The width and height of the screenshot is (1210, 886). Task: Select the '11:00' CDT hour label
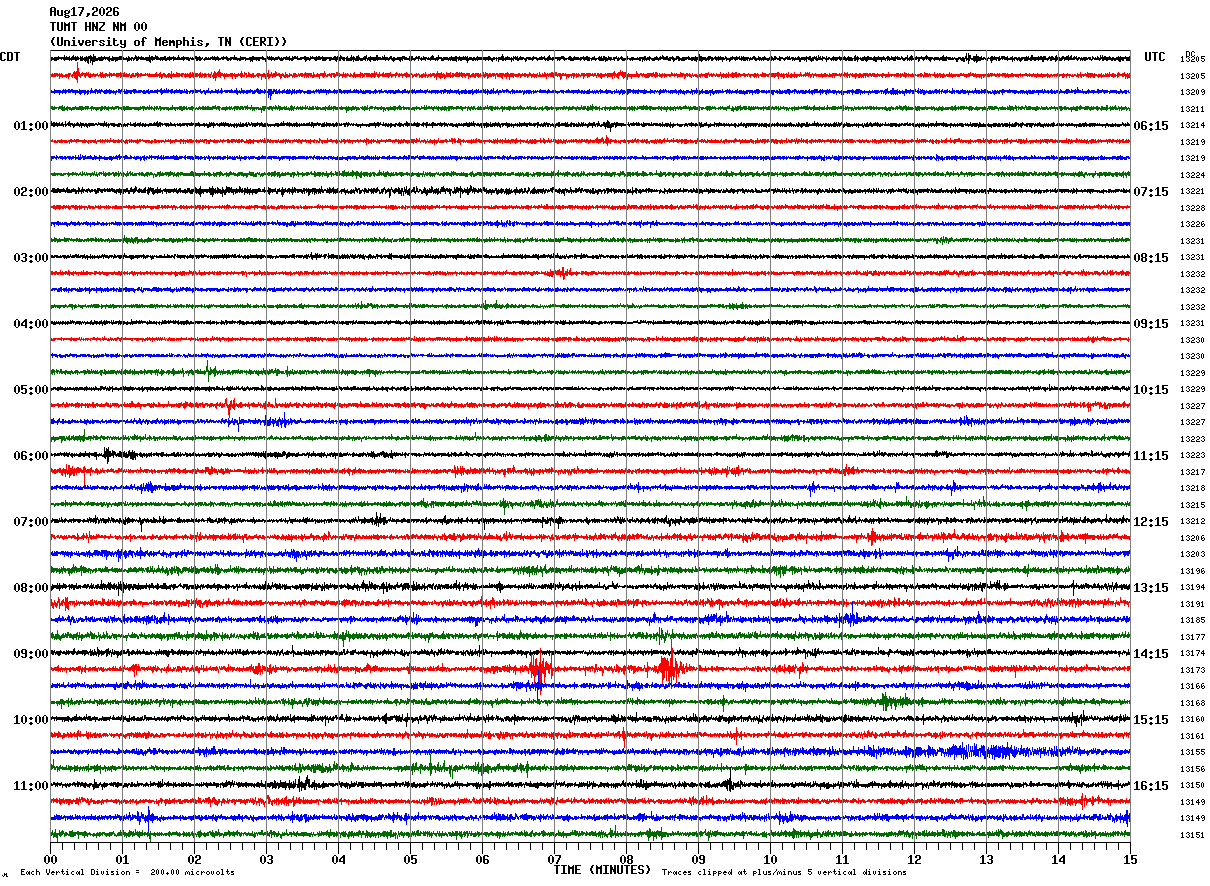tap(31, 786)
